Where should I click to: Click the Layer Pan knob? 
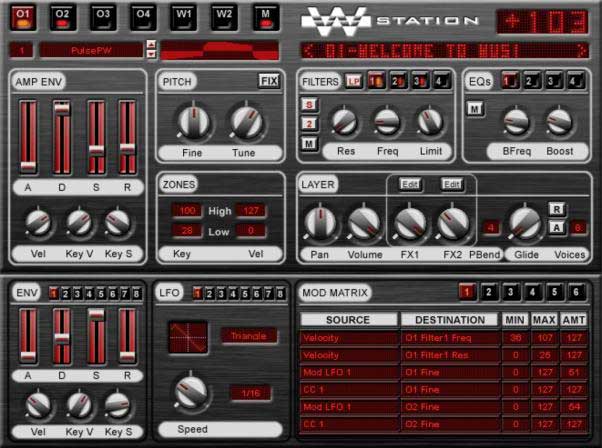coord(320,223)
